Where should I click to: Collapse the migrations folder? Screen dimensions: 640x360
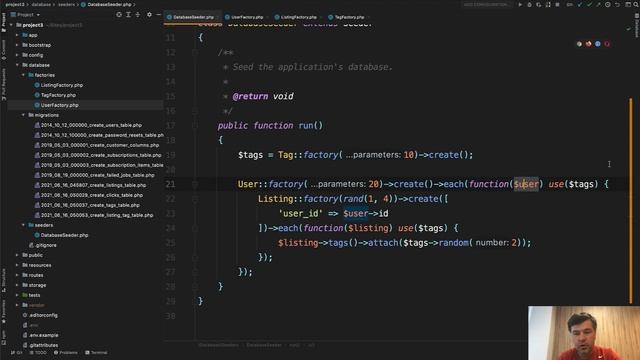coord(23,115)
